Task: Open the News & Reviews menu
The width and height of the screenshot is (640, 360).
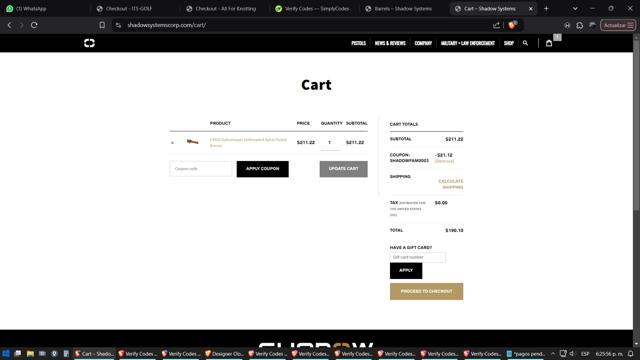Action: coord(390,43)
